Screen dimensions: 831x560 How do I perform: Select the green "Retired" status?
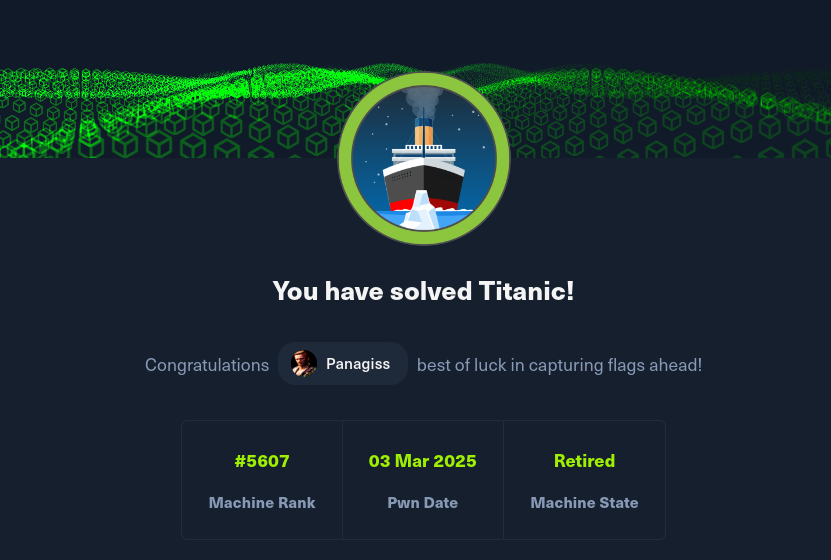[x=584, y=461]
